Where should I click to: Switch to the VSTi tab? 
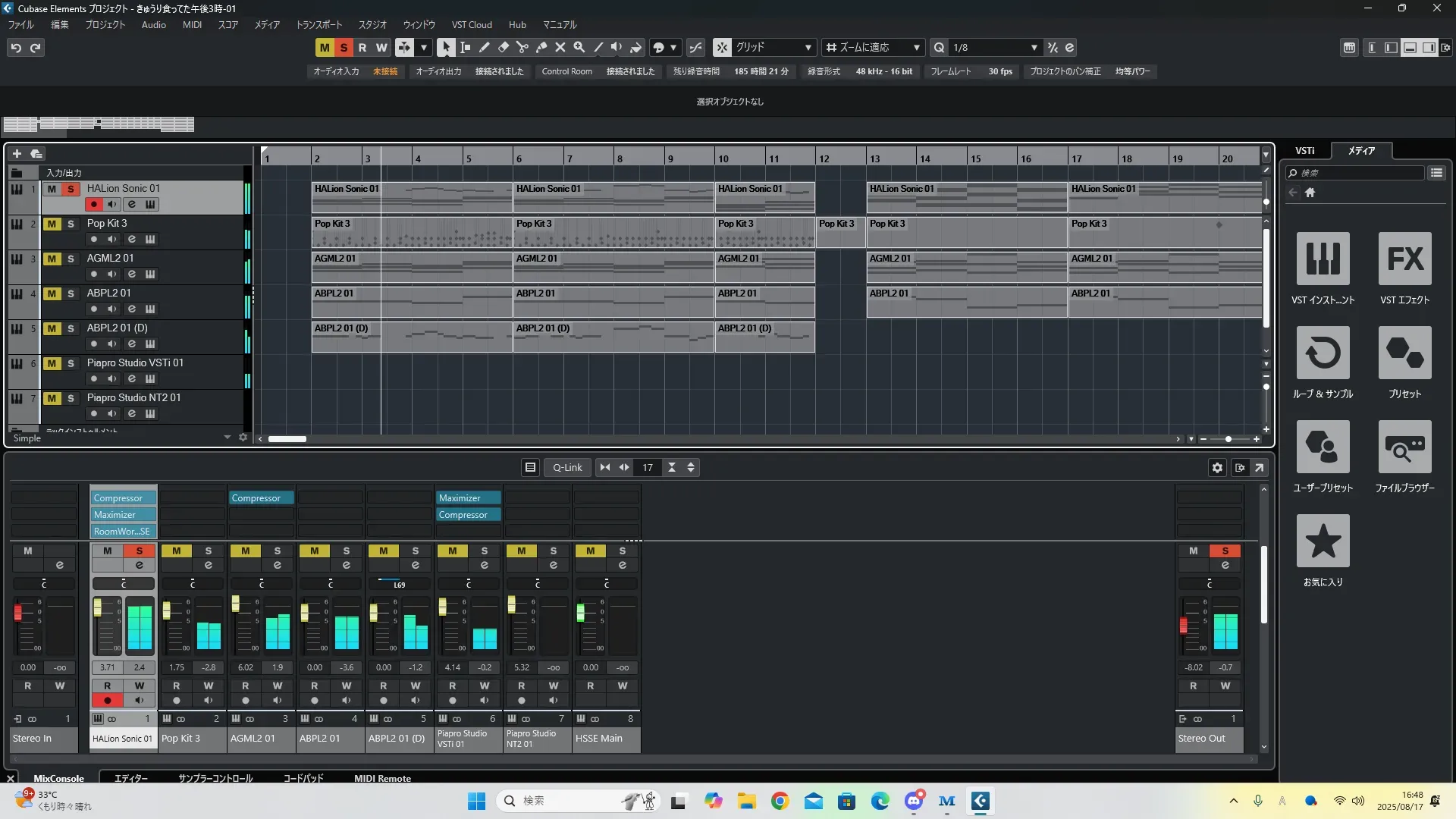tap(1304, 150)
